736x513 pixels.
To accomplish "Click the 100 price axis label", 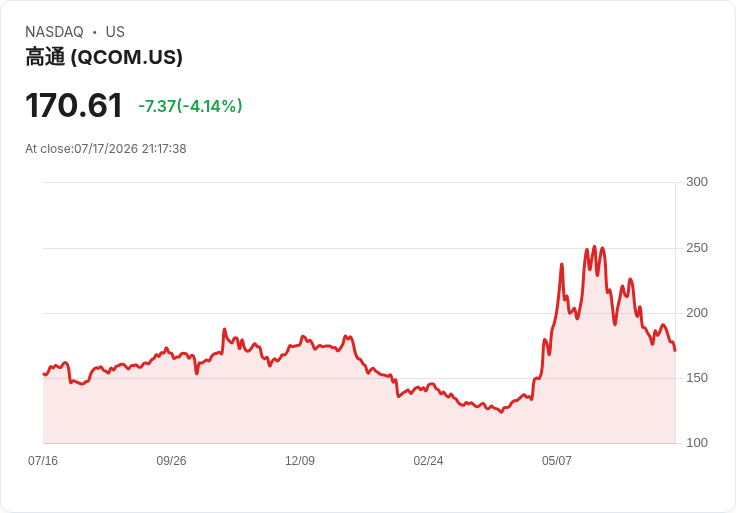I will coord(697,443).
